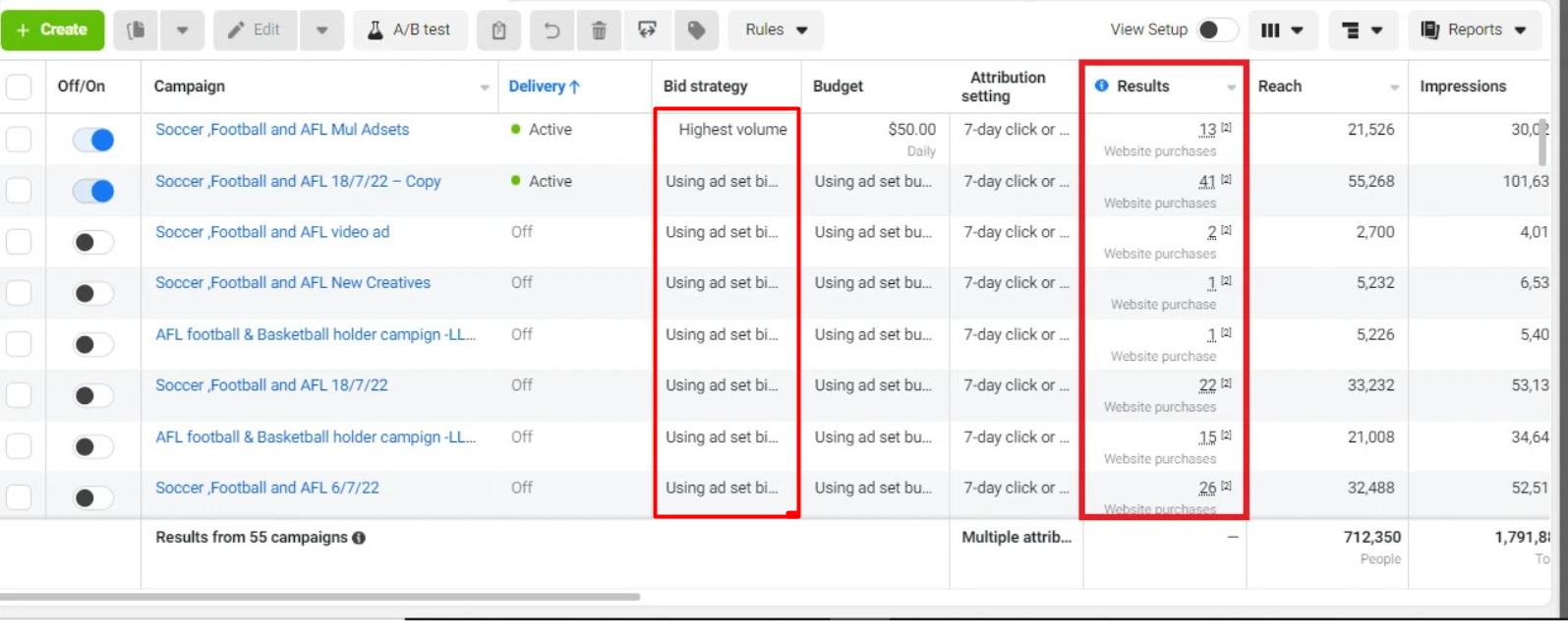Open the columns layout dropdown
Screen dimensions: 1568x642
coord(1282,30)
